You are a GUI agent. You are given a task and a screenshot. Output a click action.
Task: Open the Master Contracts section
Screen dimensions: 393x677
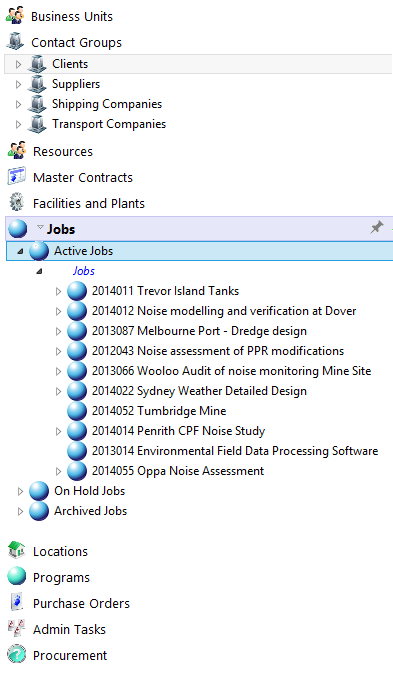pyautogui.click(x=82, y=177)
